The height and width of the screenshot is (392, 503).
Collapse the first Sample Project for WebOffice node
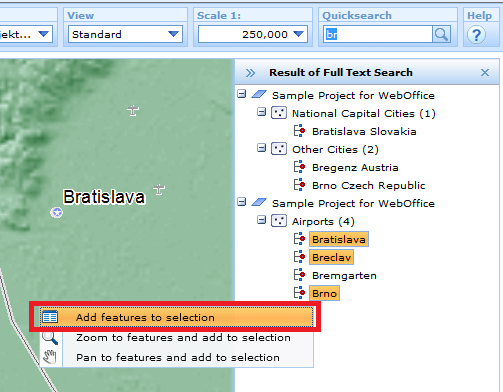pyautogui.click(x=242, y=94)
